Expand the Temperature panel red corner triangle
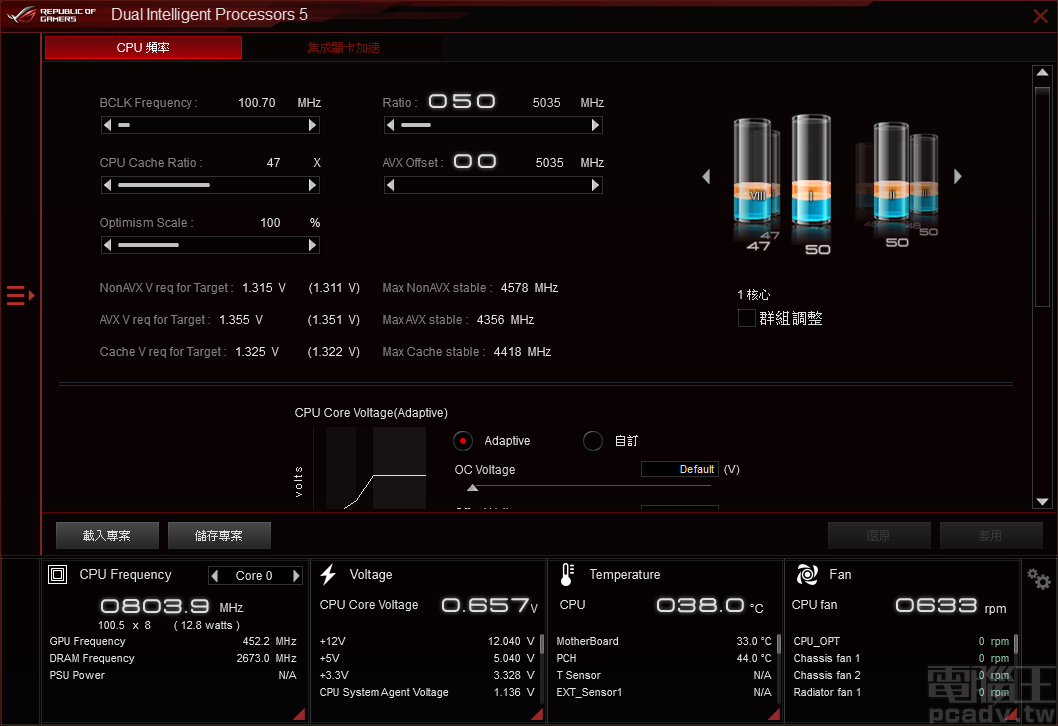Screen dimensions: 1058x726 coord(774,714)
